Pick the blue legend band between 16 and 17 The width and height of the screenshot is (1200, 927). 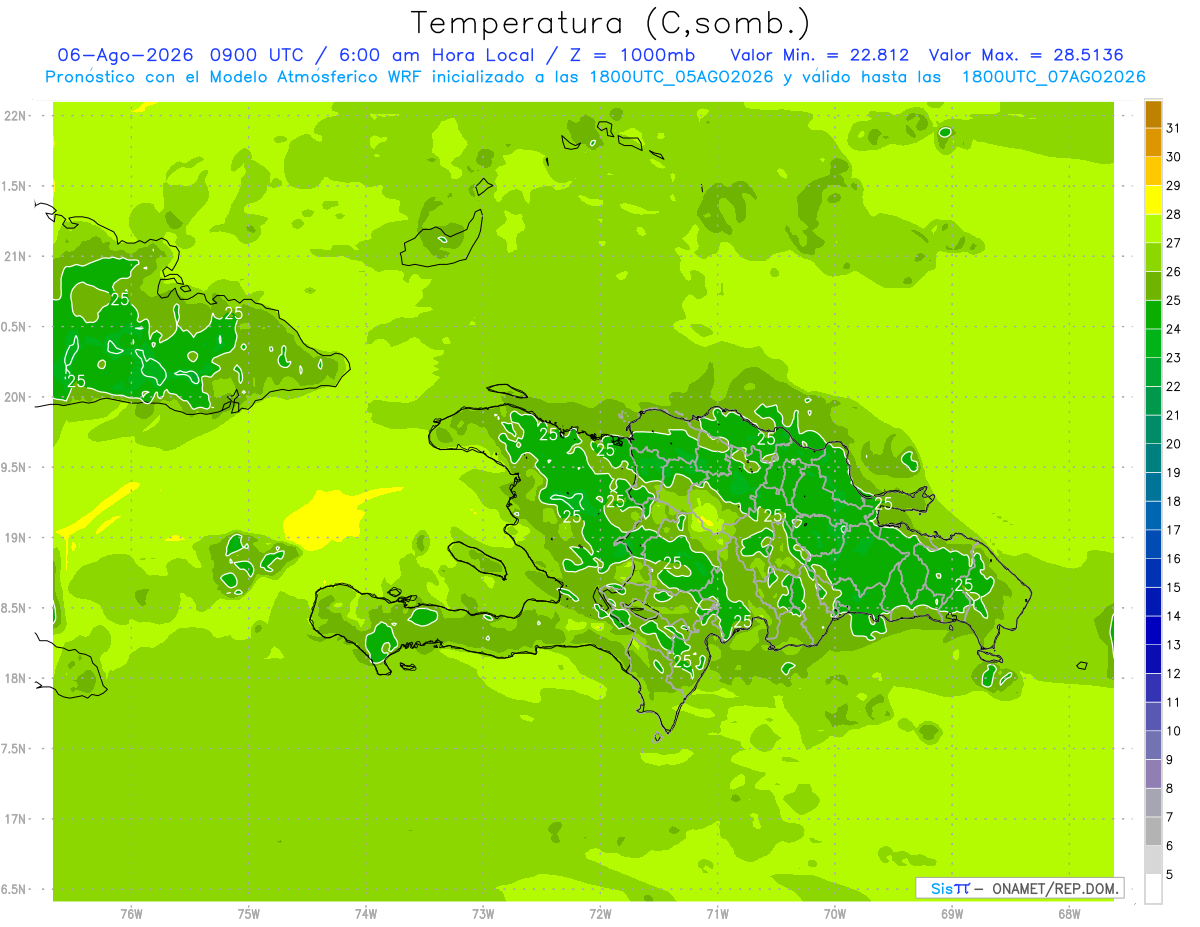coord(1153,544)
